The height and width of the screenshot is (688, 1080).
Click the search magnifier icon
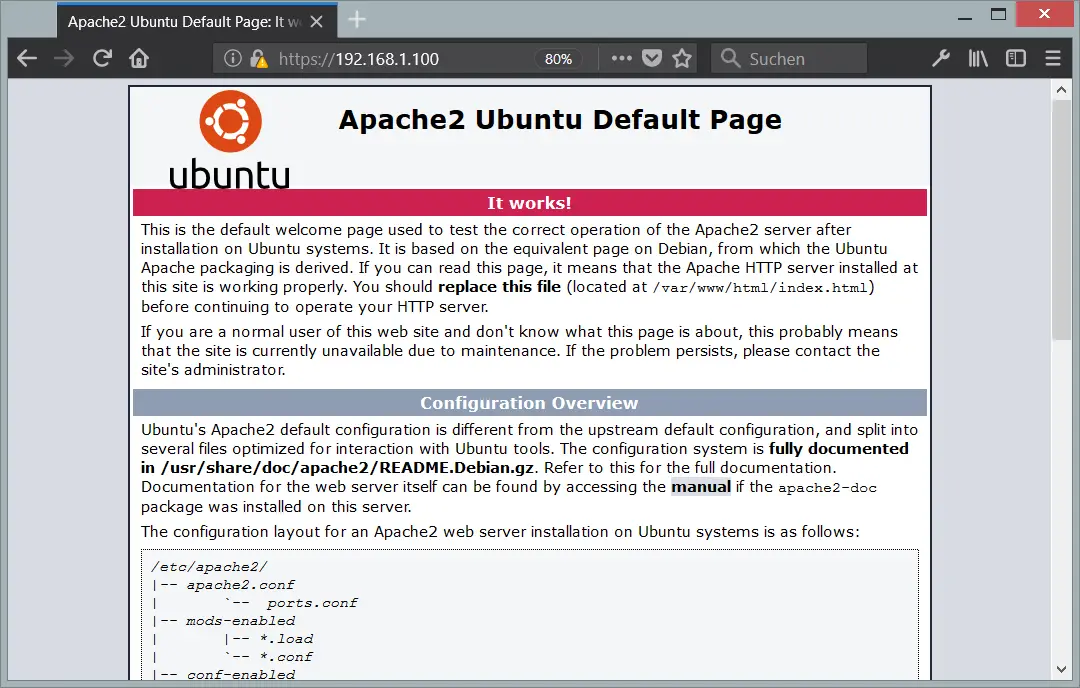pos(730,59)
